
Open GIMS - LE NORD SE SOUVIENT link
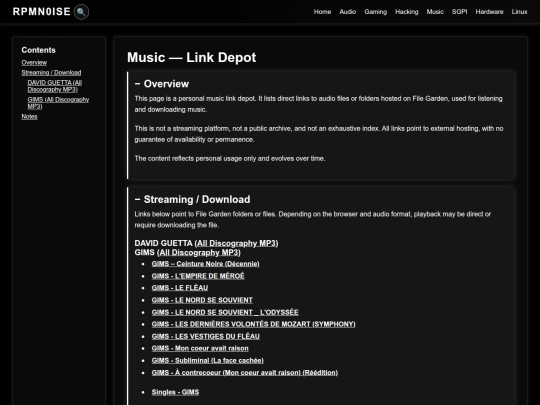click(202, 300)
